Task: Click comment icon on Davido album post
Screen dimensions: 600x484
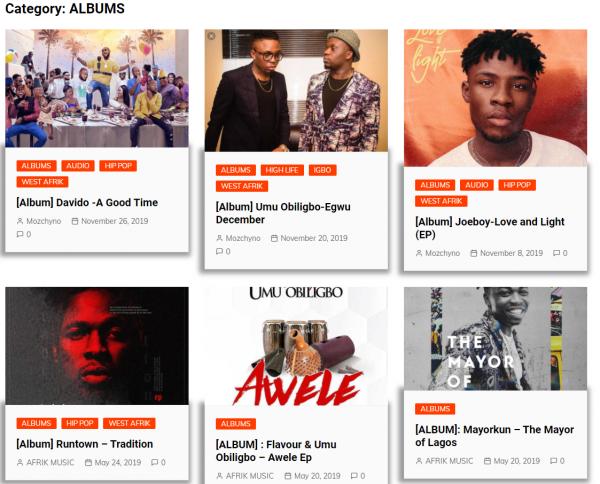Action: 20,234
